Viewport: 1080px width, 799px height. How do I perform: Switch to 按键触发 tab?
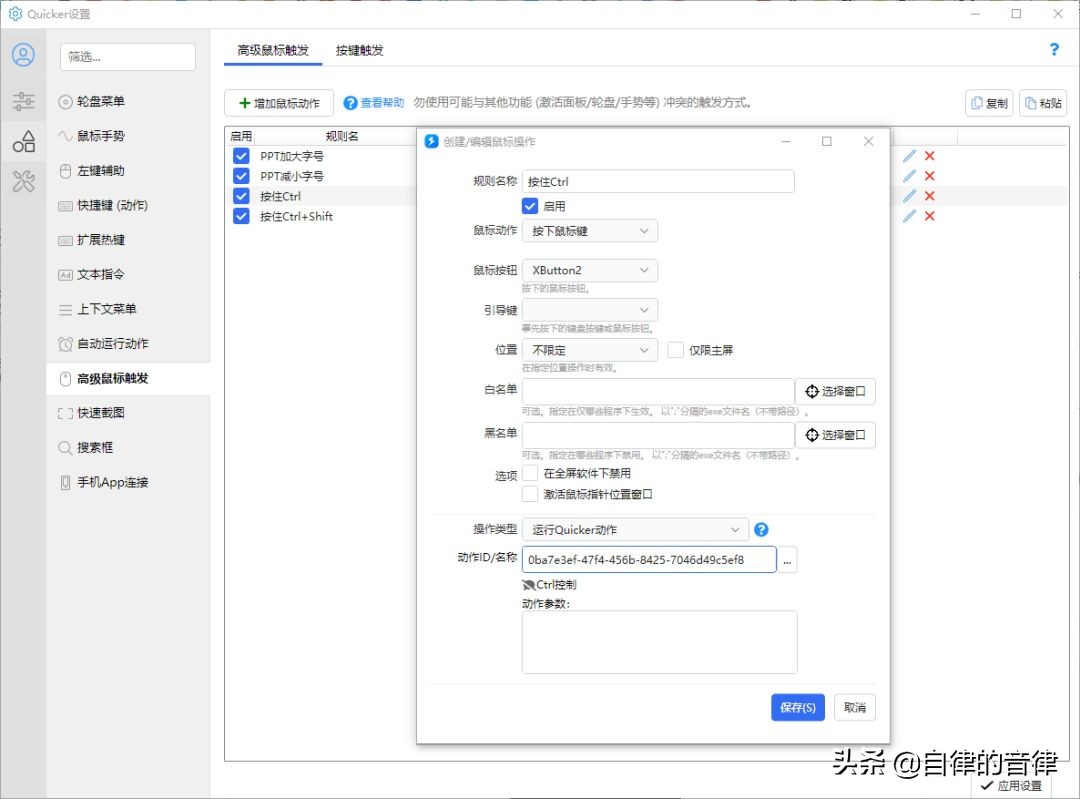click(359, 50)
